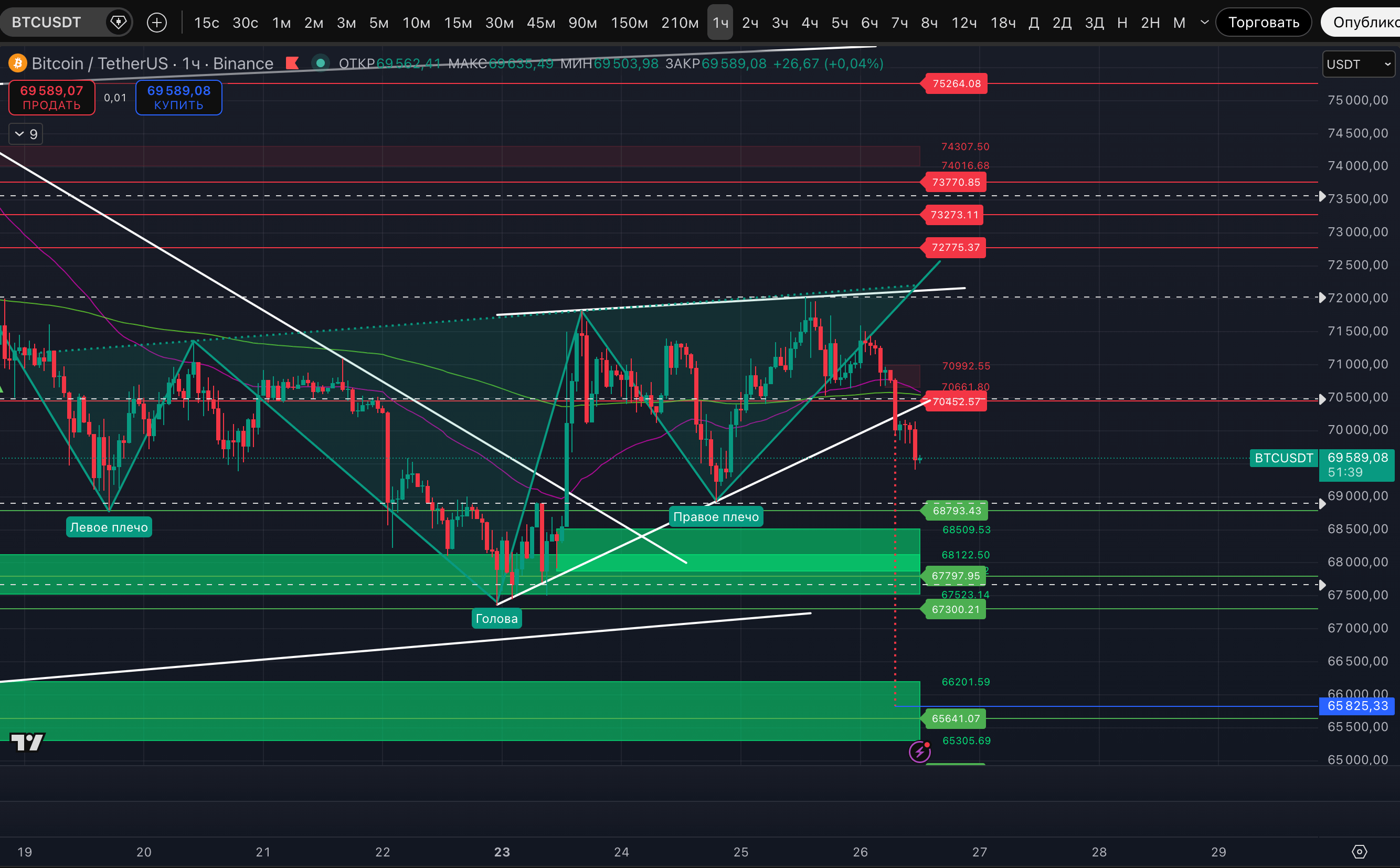Click the КУПИТЬ buy button
The image size is (1400, 868).
click(178, 98)
